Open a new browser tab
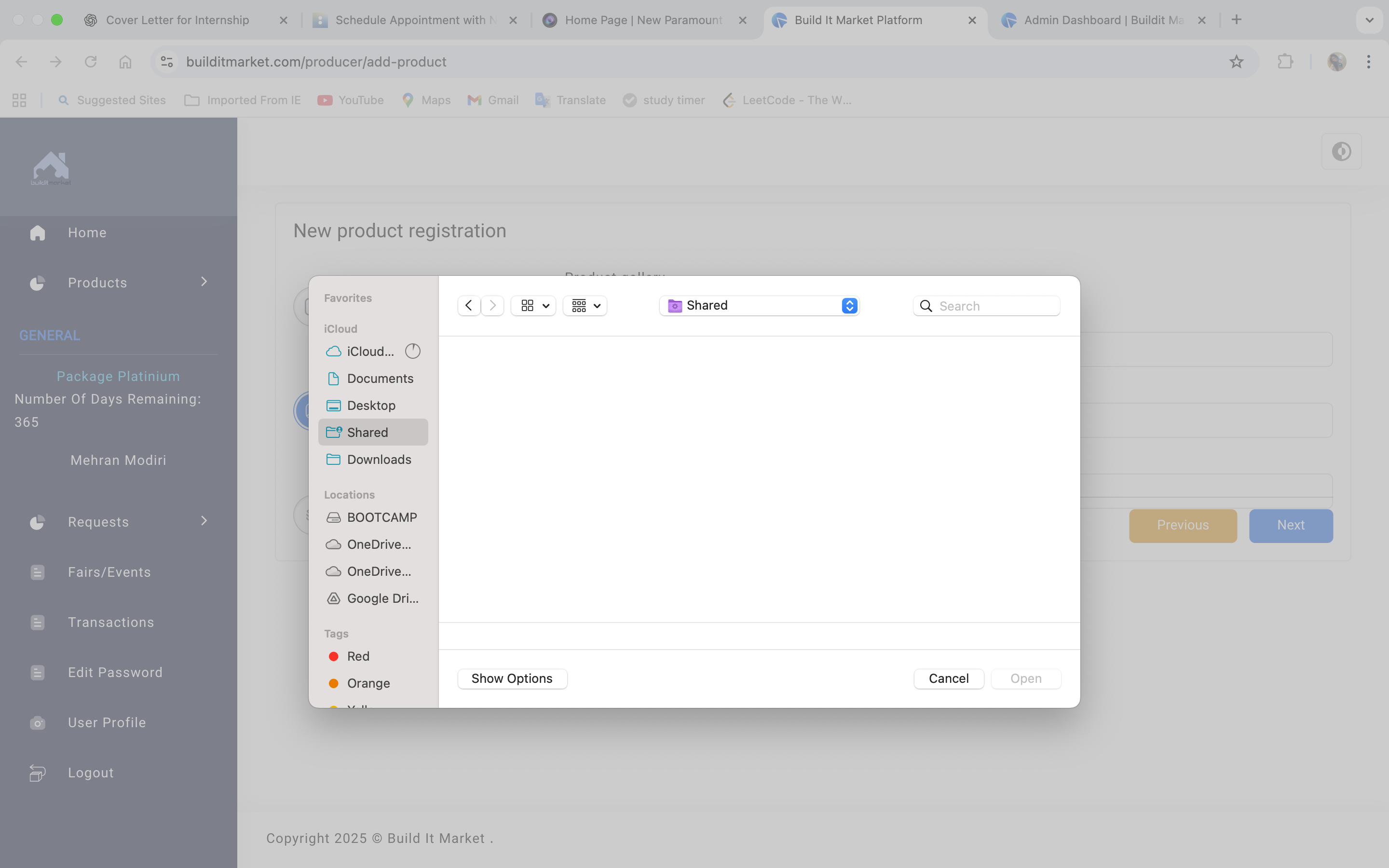This screenshot has width=1389, height=868. point(1236,20)
